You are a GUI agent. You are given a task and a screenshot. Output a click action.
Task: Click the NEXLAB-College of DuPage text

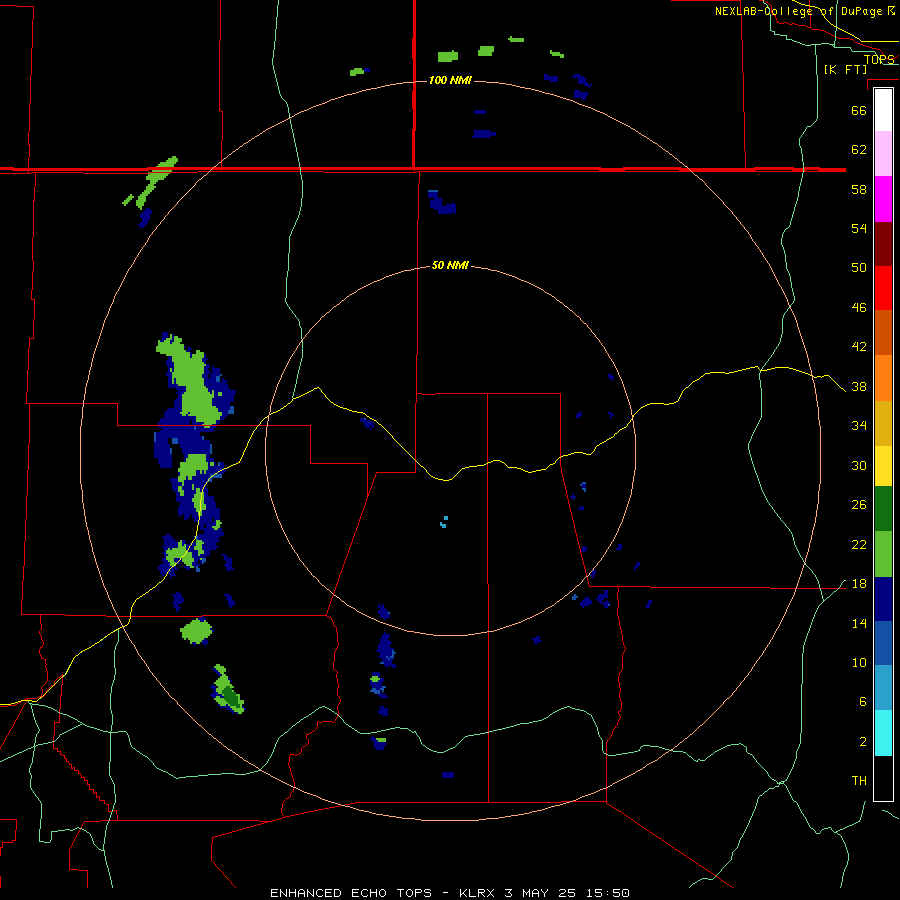tap(804, 11)
